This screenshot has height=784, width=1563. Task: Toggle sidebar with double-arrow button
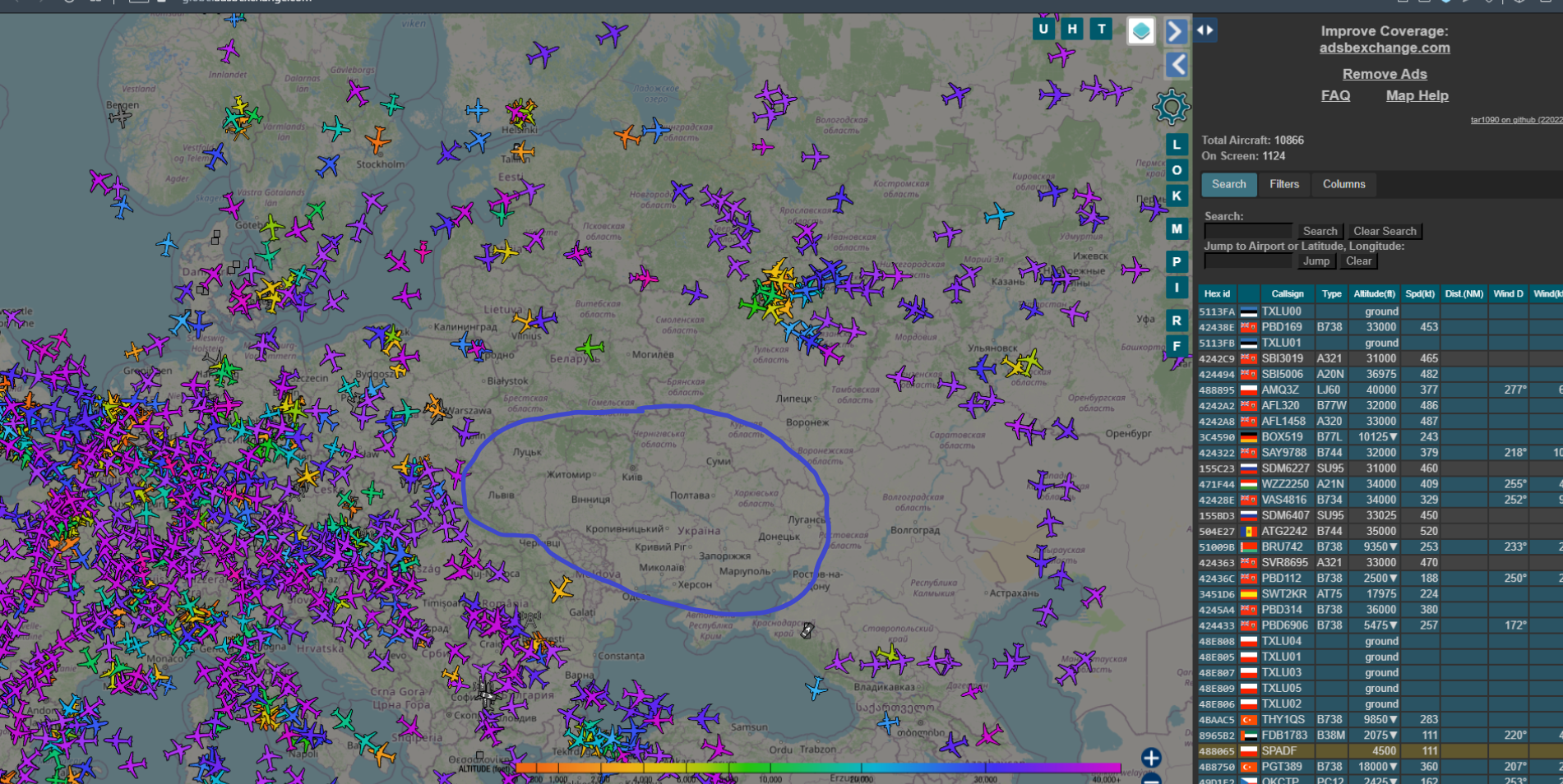(1205, 30)
